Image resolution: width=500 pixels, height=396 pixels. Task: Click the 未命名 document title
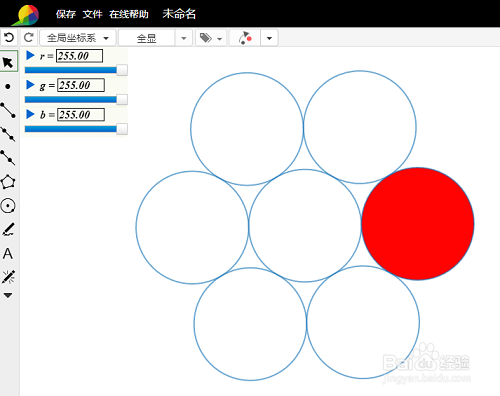(179, 14)
